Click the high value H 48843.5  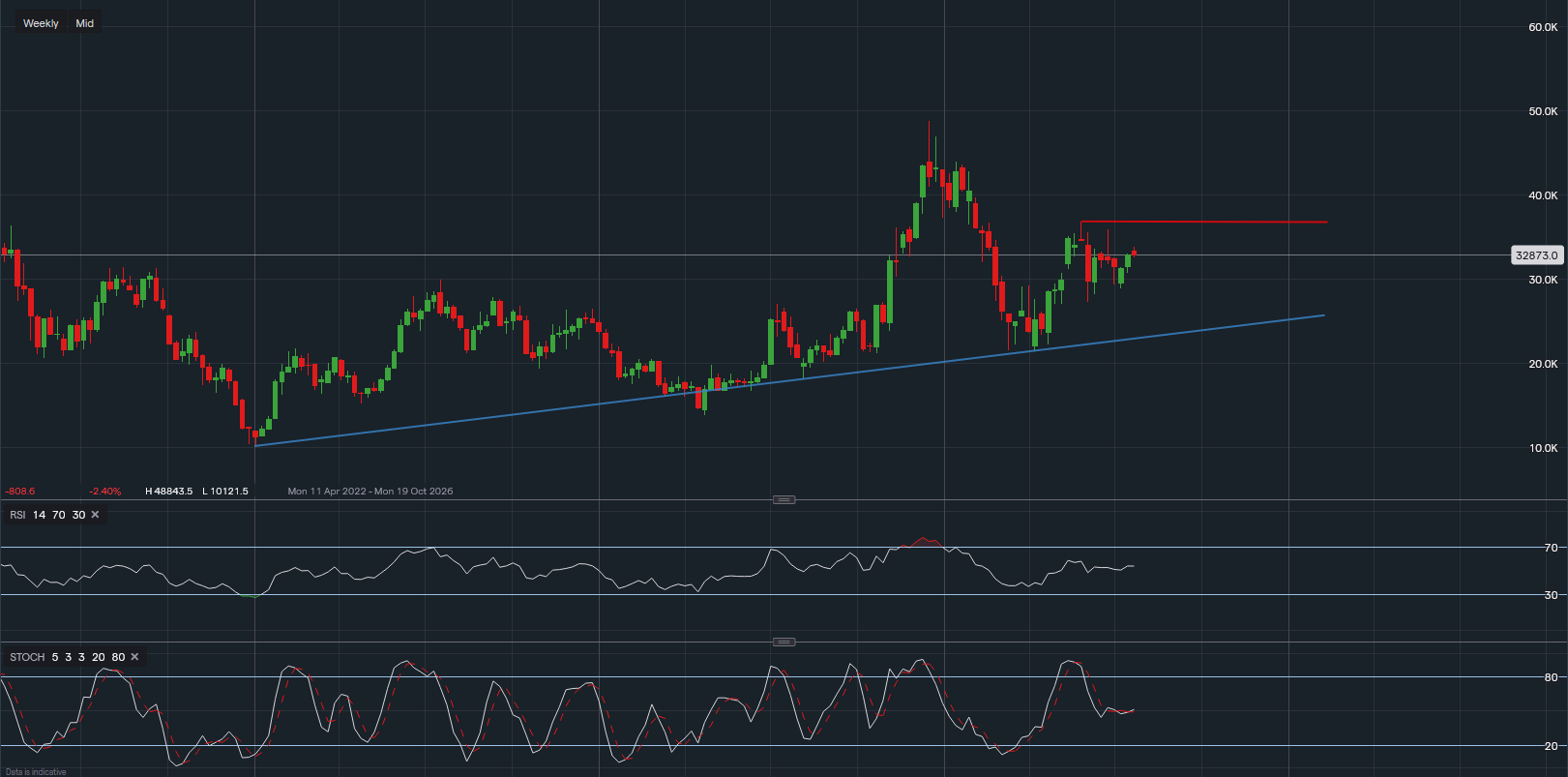[x=168, y=492]
